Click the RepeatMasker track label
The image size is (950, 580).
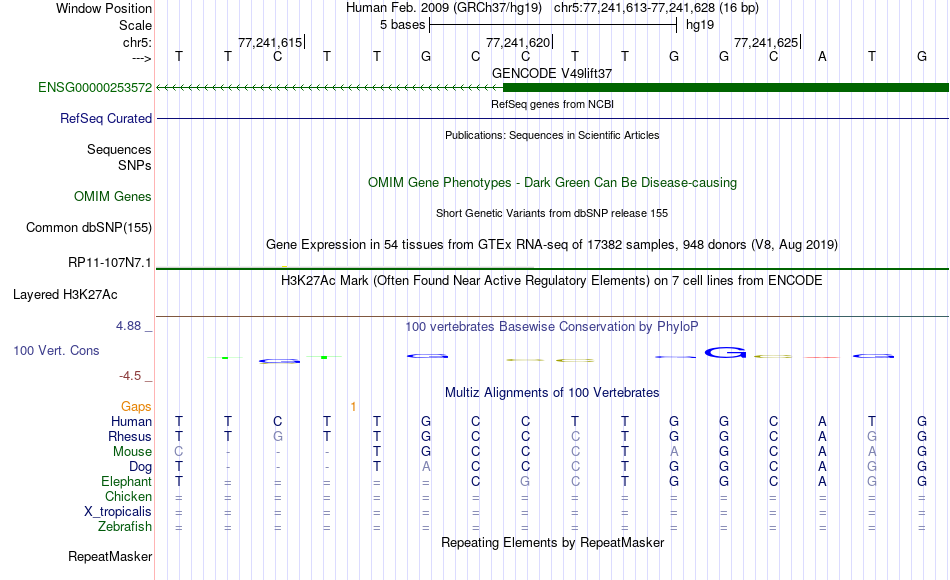click(110, 556)
